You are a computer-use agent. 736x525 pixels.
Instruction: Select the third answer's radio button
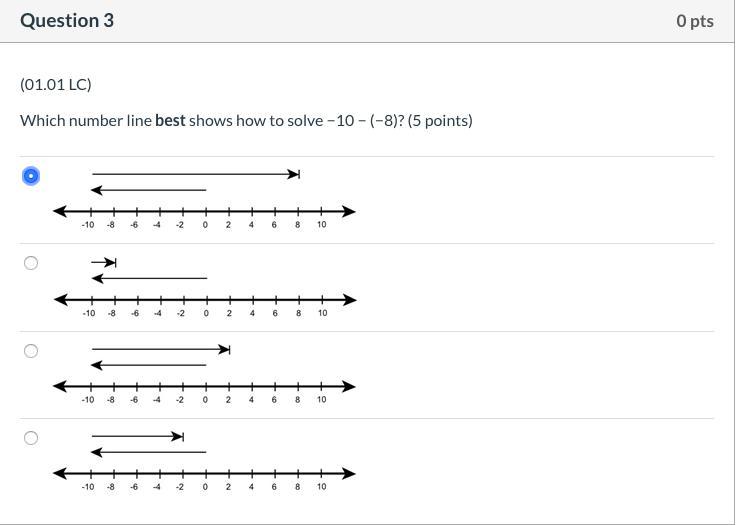coord(31,351)
